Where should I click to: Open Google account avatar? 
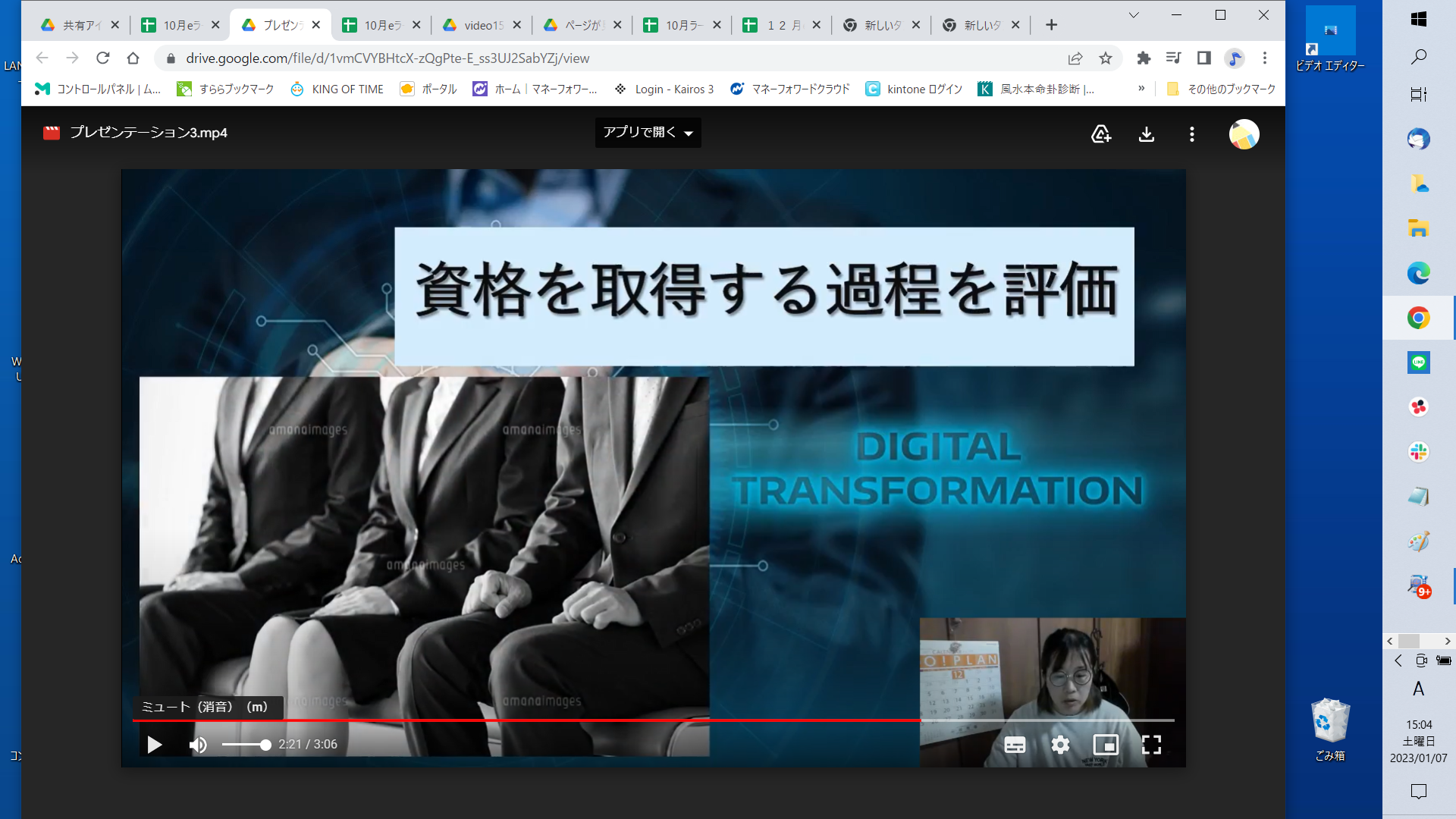pyautogui.click(x=1244, y=134)
